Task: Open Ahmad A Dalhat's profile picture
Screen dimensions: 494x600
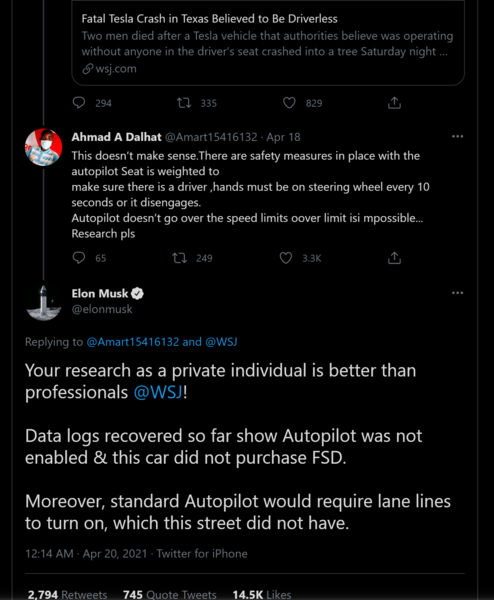Action: (43, 147)
